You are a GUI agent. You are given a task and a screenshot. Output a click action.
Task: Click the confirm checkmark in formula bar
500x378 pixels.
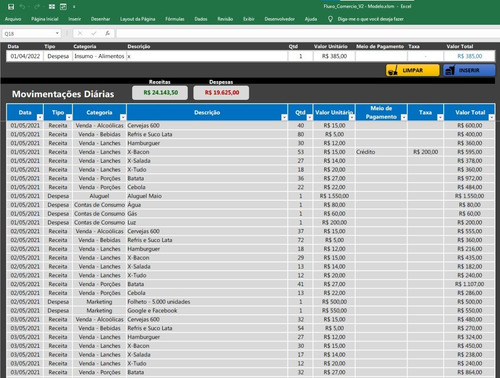(x=94, y=33)
